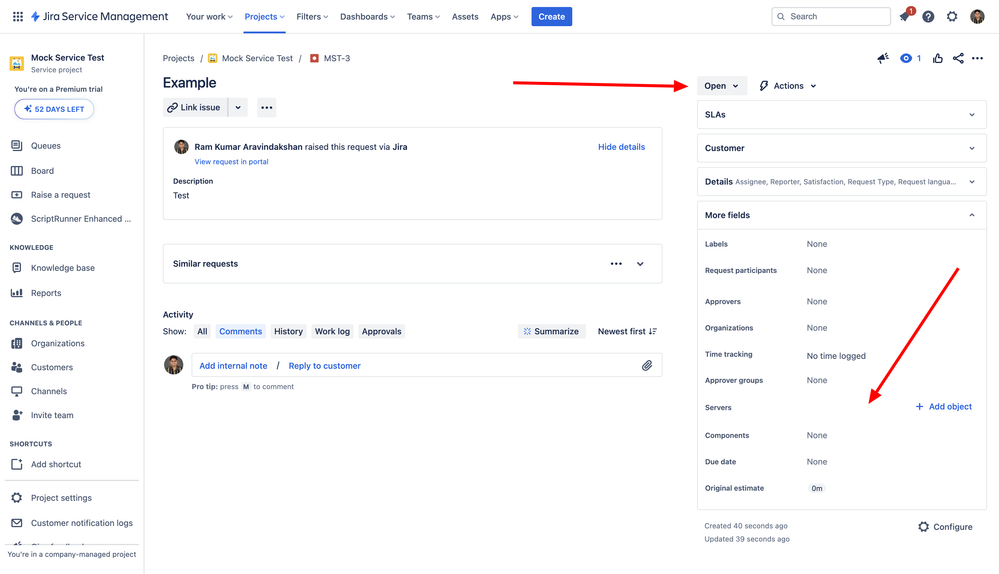Click the share icon

click(958, 58)
